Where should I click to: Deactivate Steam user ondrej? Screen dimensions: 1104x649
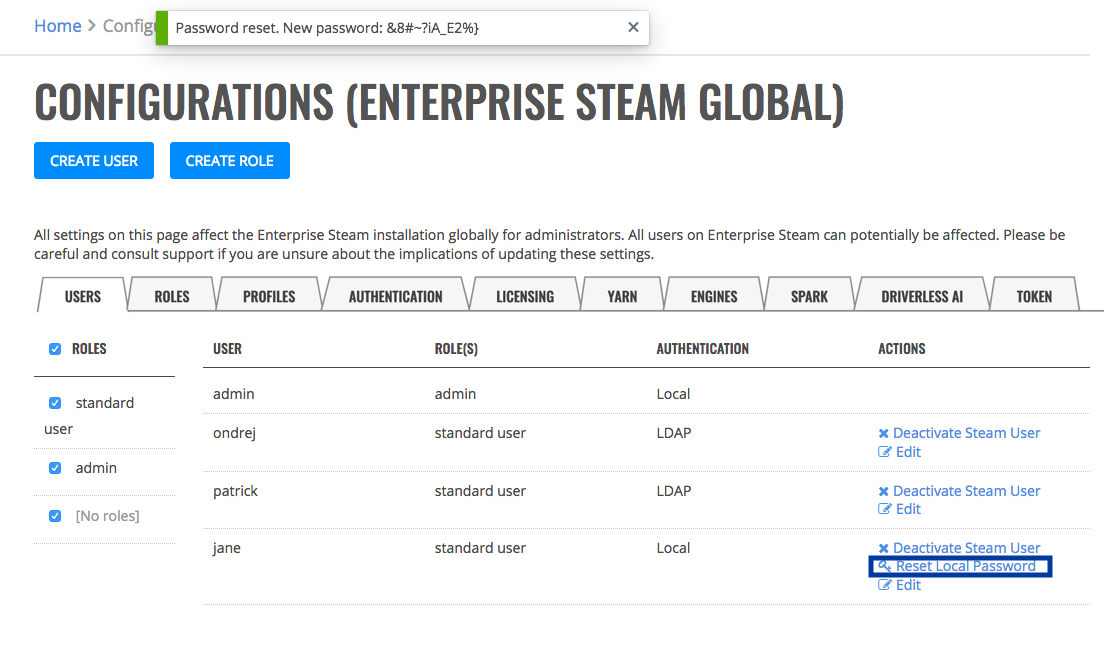(959, 433)
